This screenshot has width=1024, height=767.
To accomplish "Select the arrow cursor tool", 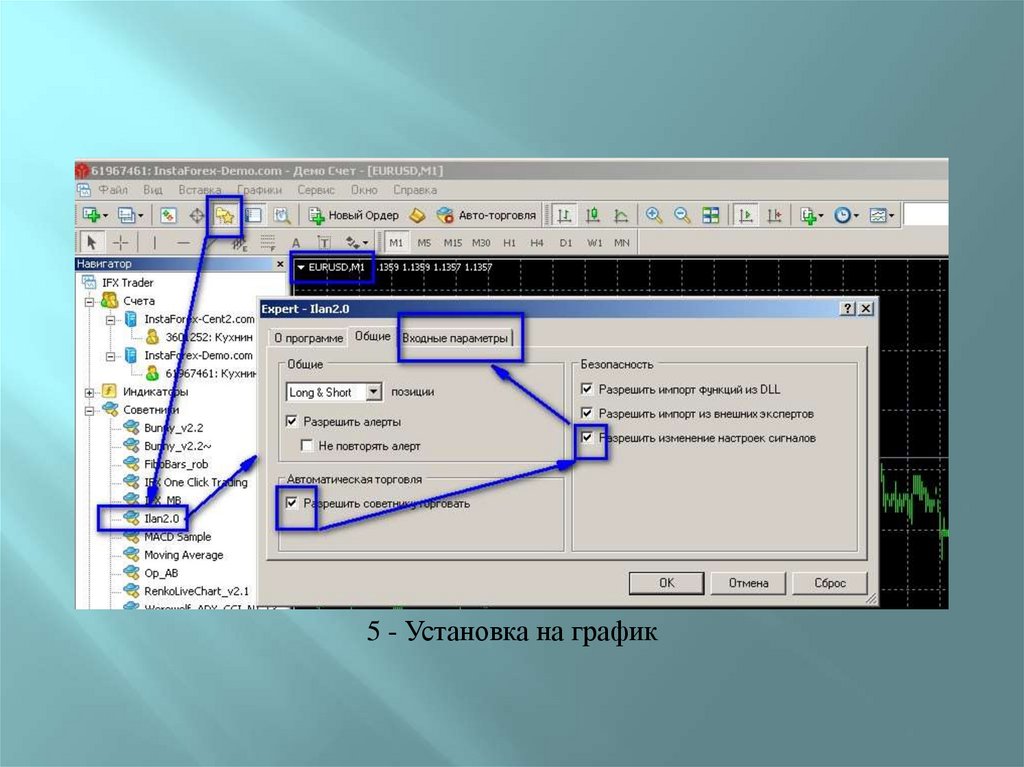I will tap(91, 243).
